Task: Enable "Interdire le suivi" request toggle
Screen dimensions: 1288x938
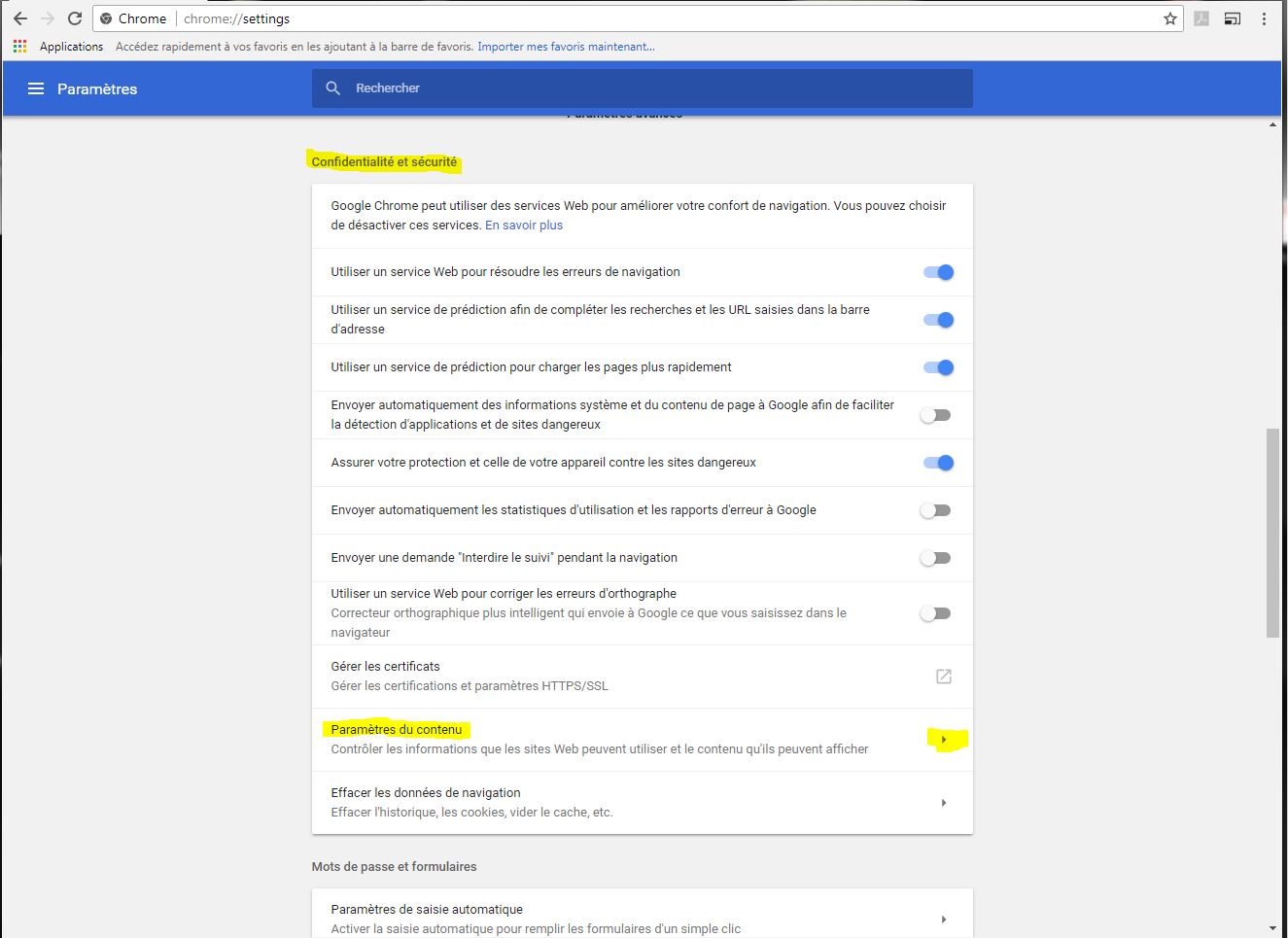Action: click(x=935, y=558)
